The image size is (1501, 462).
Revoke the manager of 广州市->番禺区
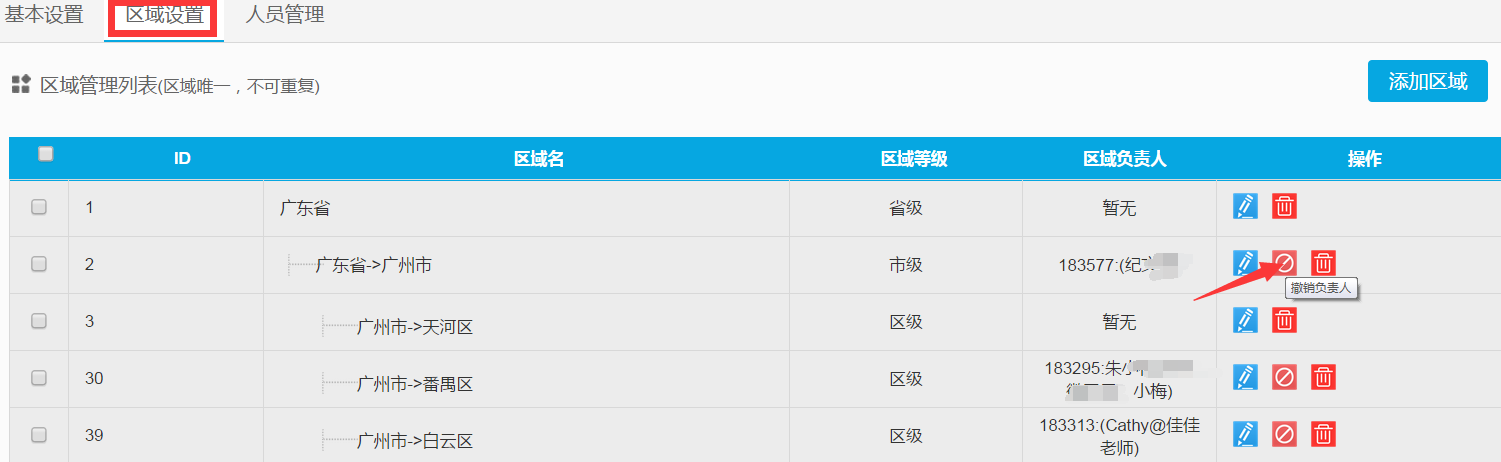tap(1285, 377)
